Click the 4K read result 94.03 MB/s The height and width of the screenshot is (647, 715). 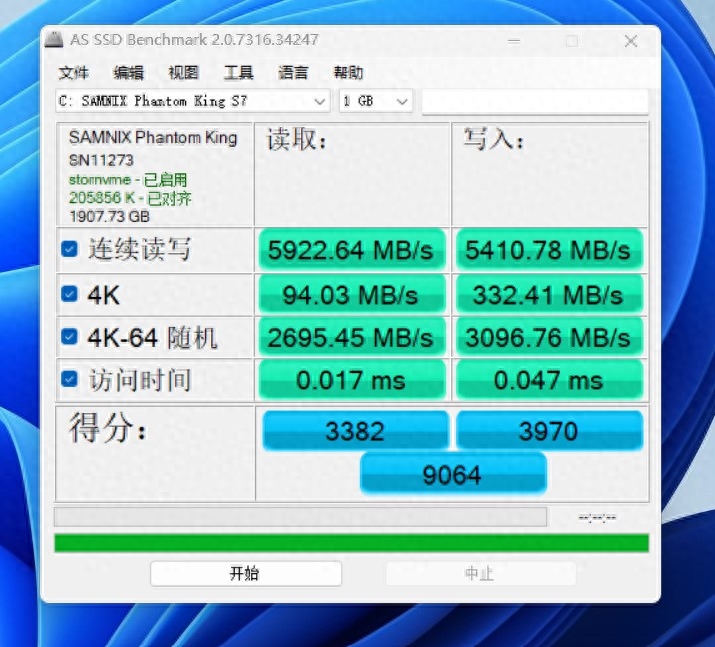pos(352,295)
